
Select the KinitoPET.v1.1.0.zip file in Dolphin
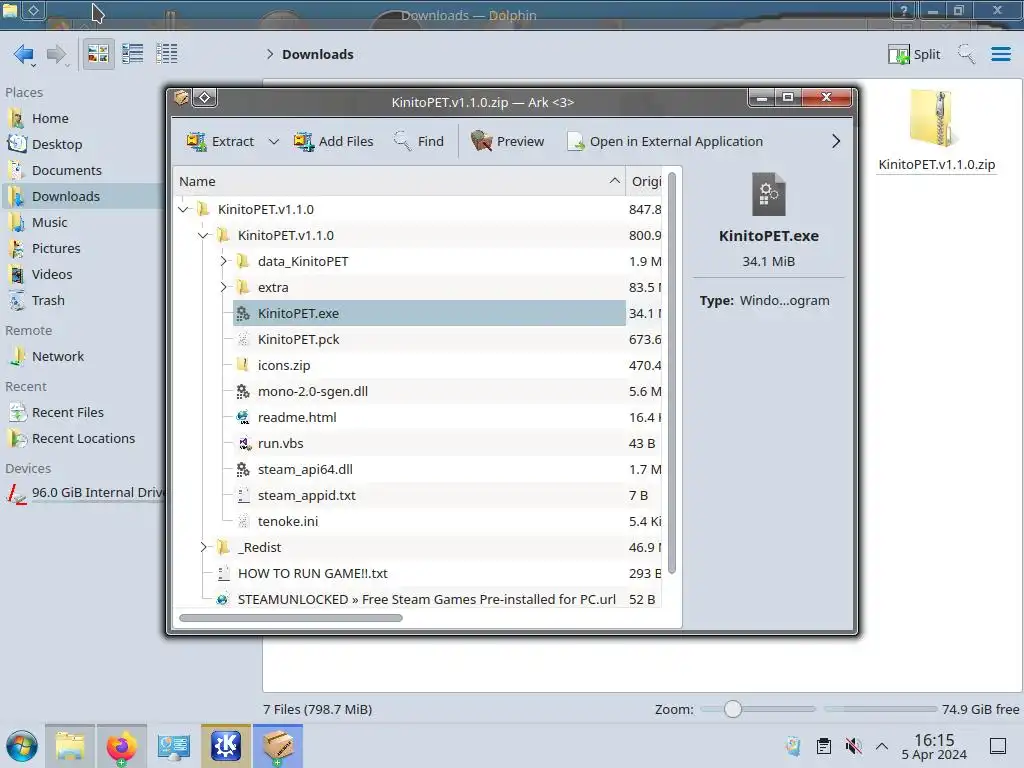pos(936,131)
